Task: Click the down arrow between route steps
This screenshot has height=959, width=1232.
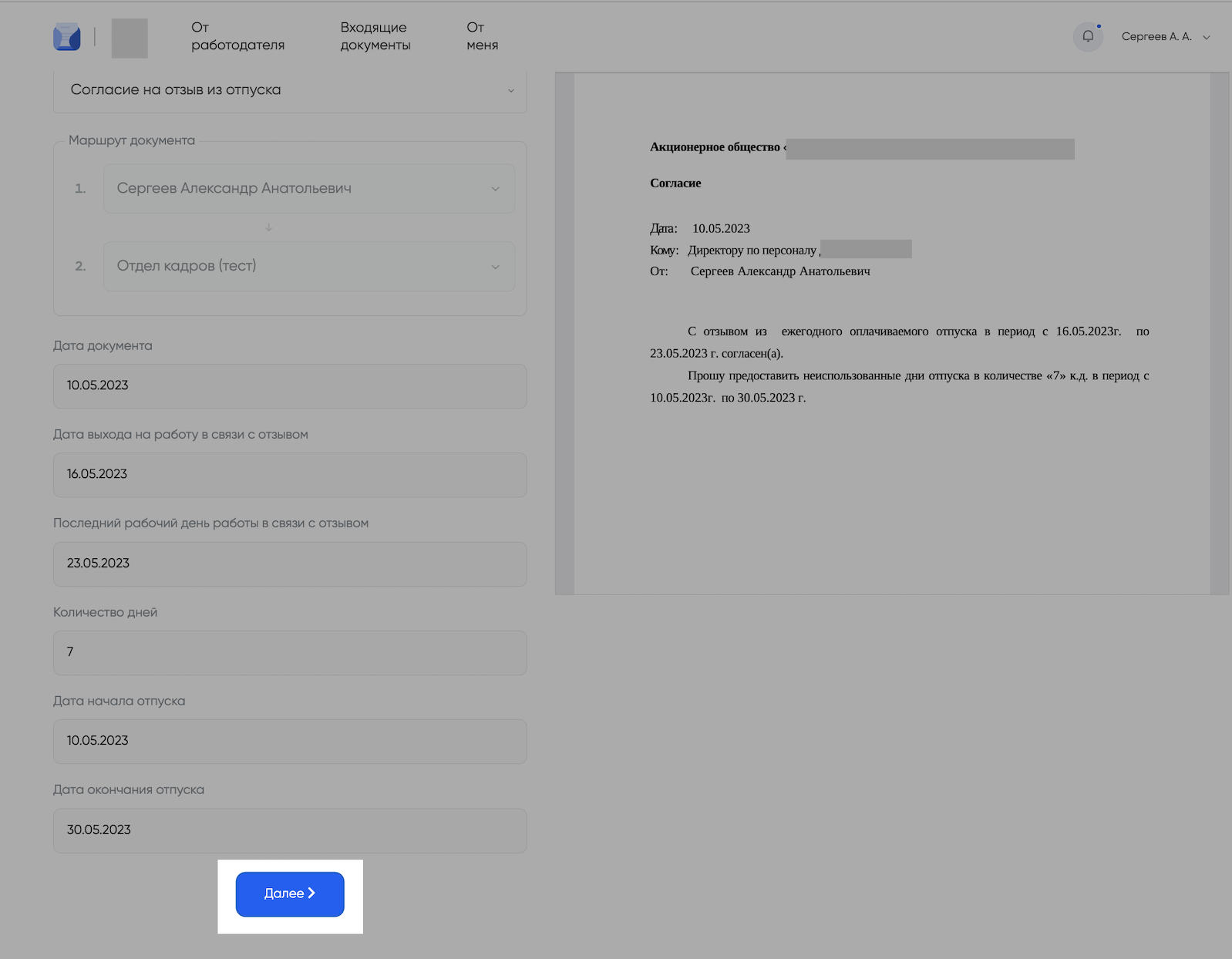Action: [x=268, y=227]
